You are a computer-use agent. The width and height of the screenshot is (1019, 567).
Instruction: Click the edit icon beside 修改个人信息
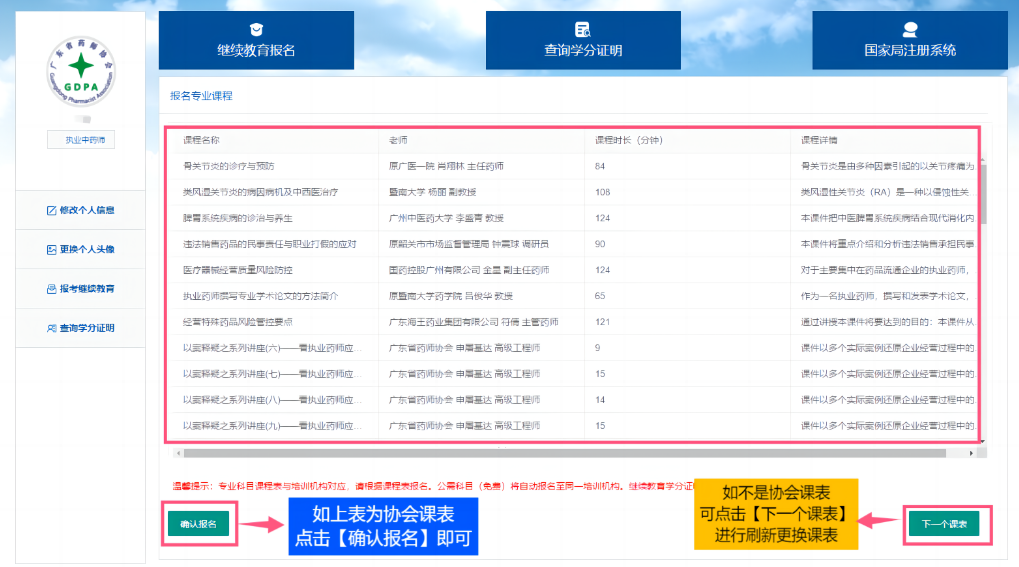tap(52, 211)
